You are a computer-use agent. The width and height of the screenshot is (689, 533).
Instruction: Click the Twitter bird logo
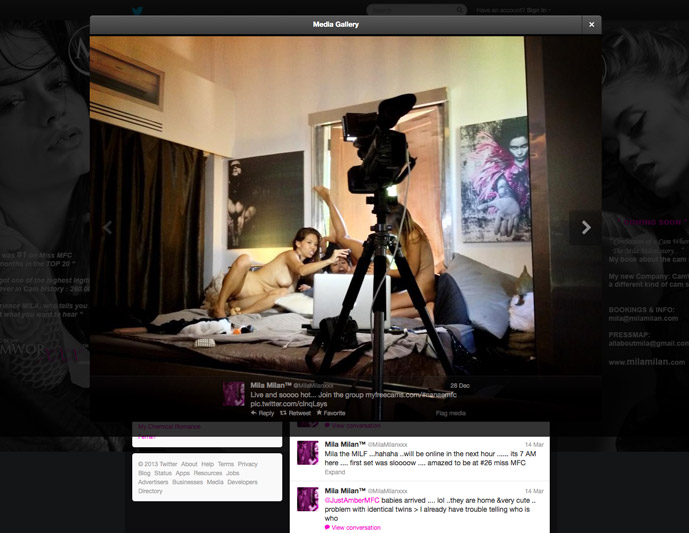(137, 10)
